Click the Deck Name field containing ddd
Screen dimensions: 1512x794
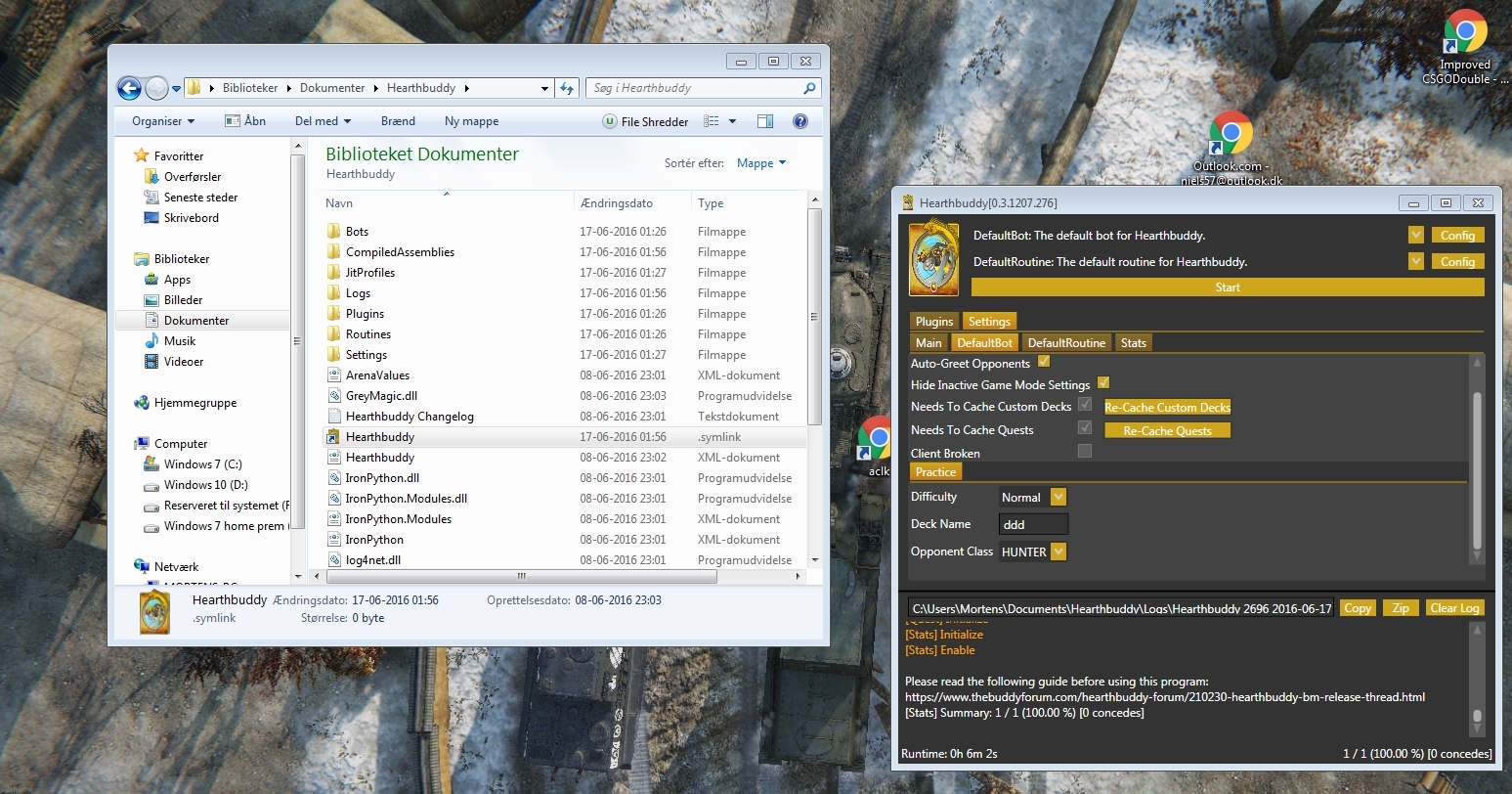pos(1033,524)
